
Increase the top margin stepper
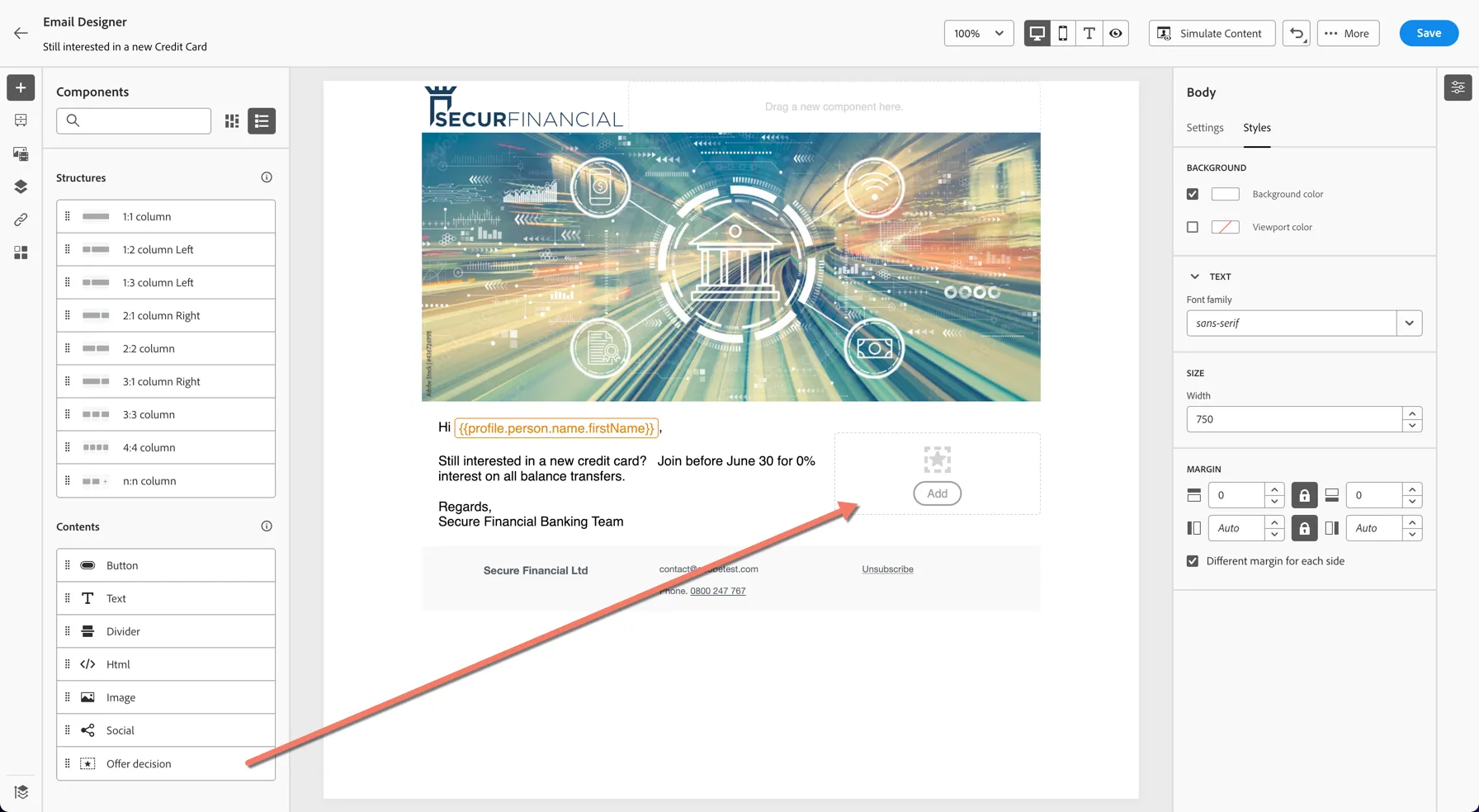[1274, 489]
